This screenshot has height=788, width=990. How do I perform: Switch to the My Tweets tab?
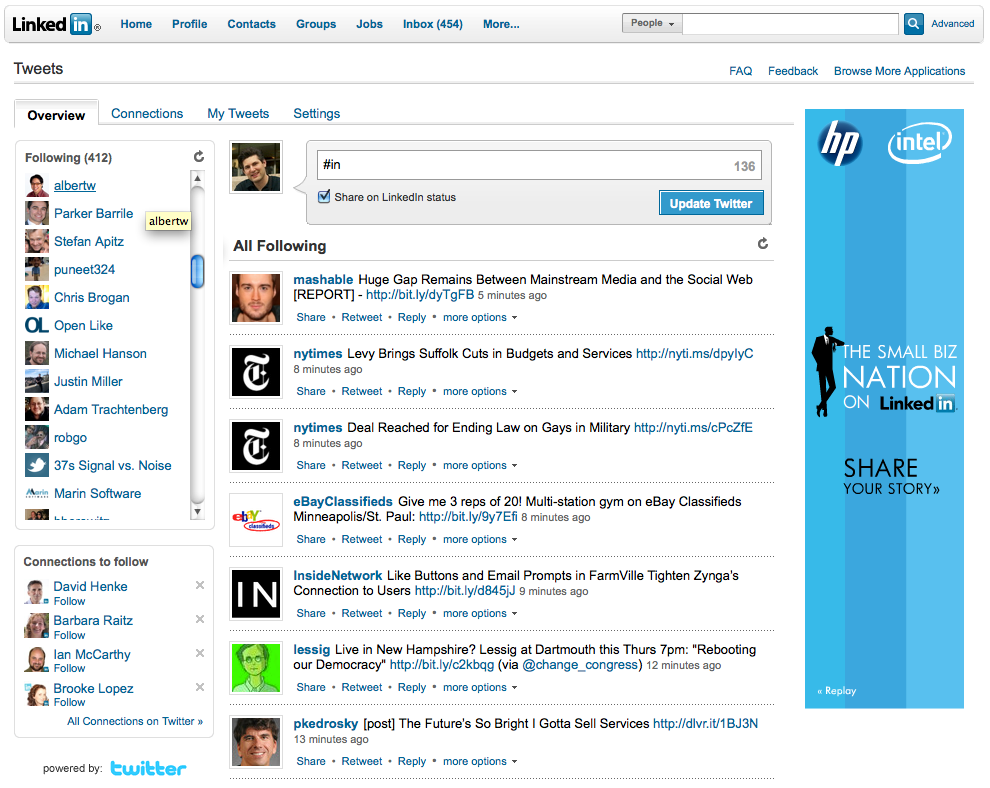tap(238, 114)
